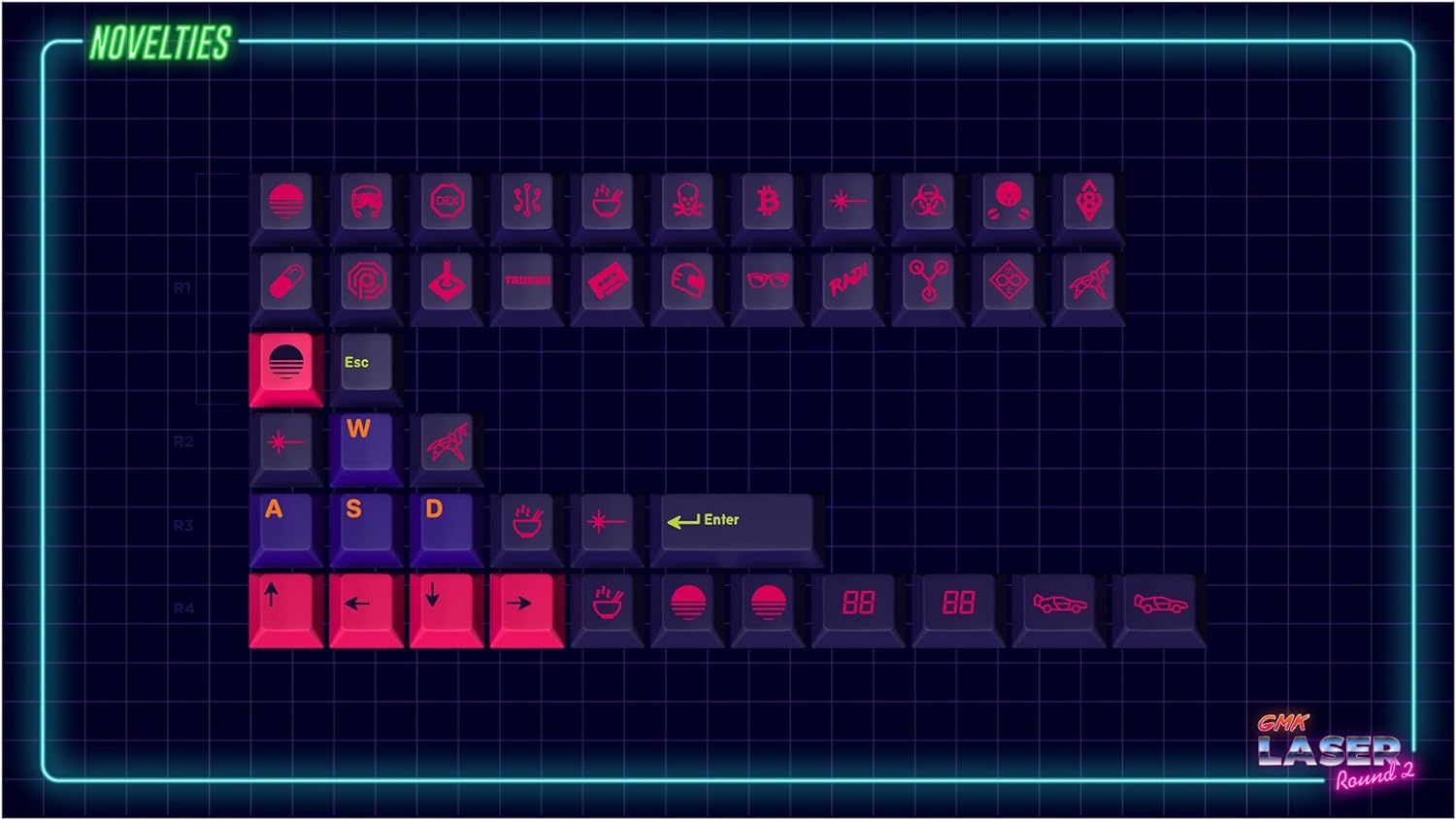This screenshot has width=1456, height=820.
Task: Select the pink down arrow keycap
Action: (447, 610)
